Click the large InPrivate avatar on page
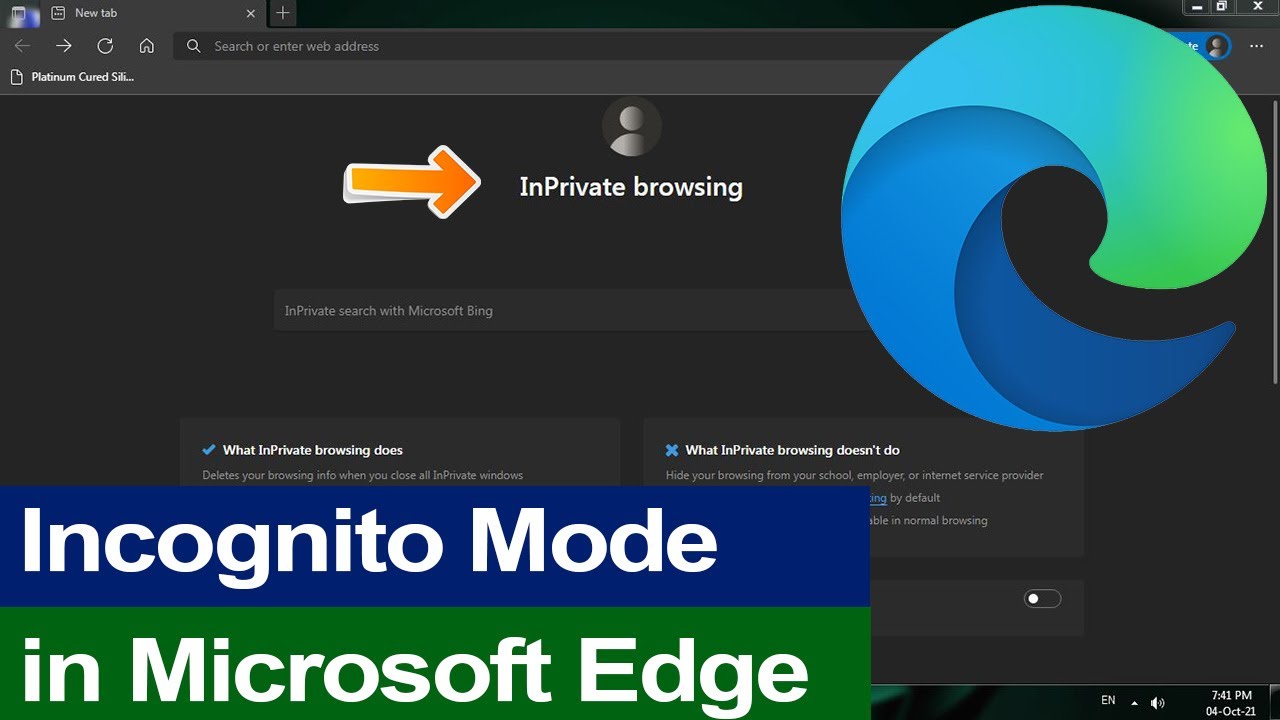 coord(631,127)
